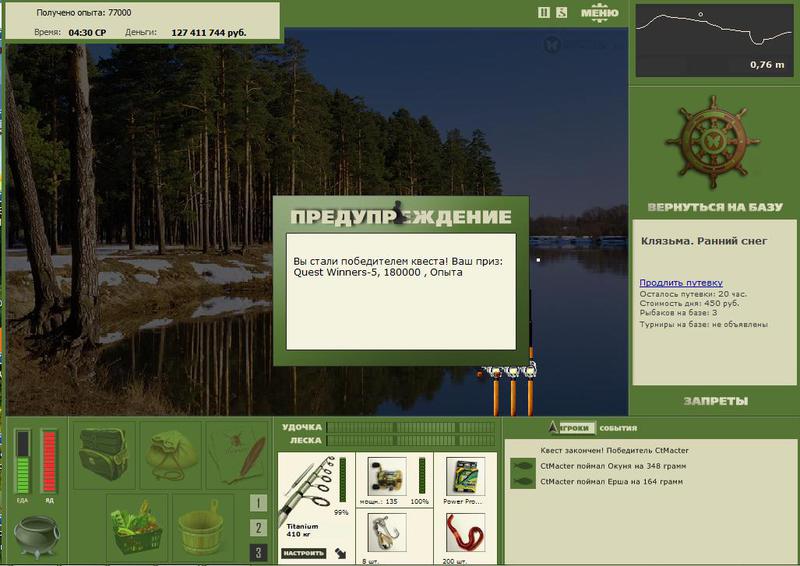Open the cloth sack icon

(171, 454)
